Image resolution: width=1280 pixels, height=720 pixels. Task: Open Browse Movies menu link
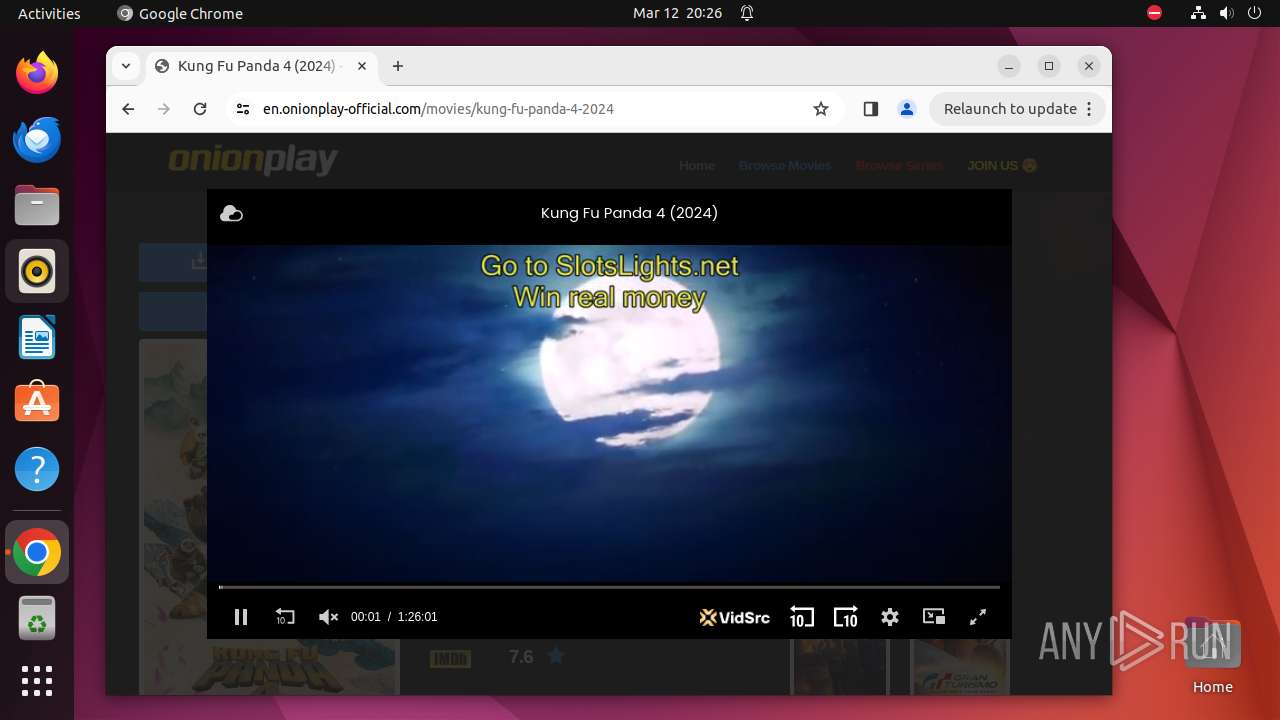coord(785,165)
